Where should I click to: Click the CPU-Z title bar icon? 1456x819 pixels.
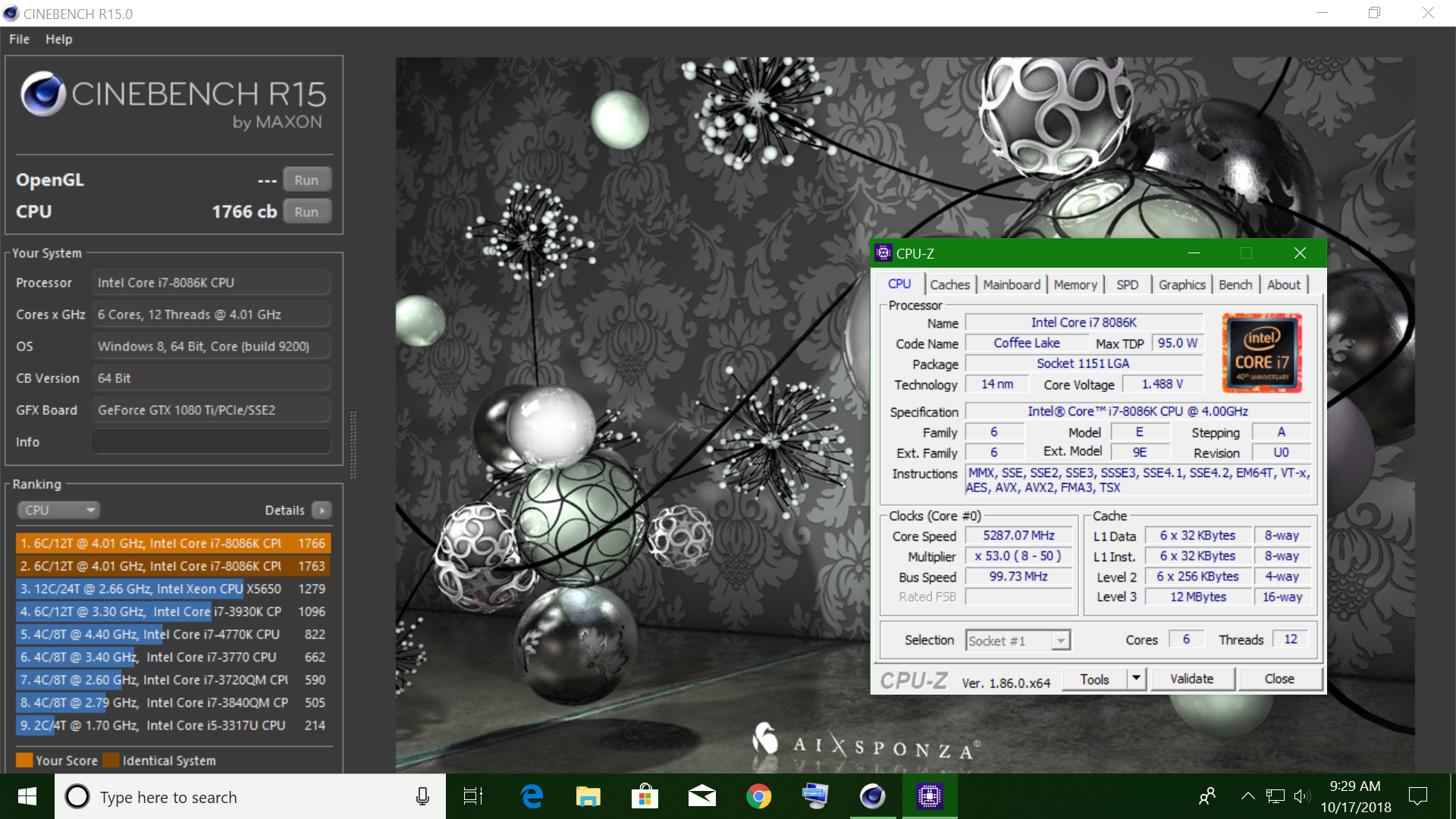[x=883, y=253]
